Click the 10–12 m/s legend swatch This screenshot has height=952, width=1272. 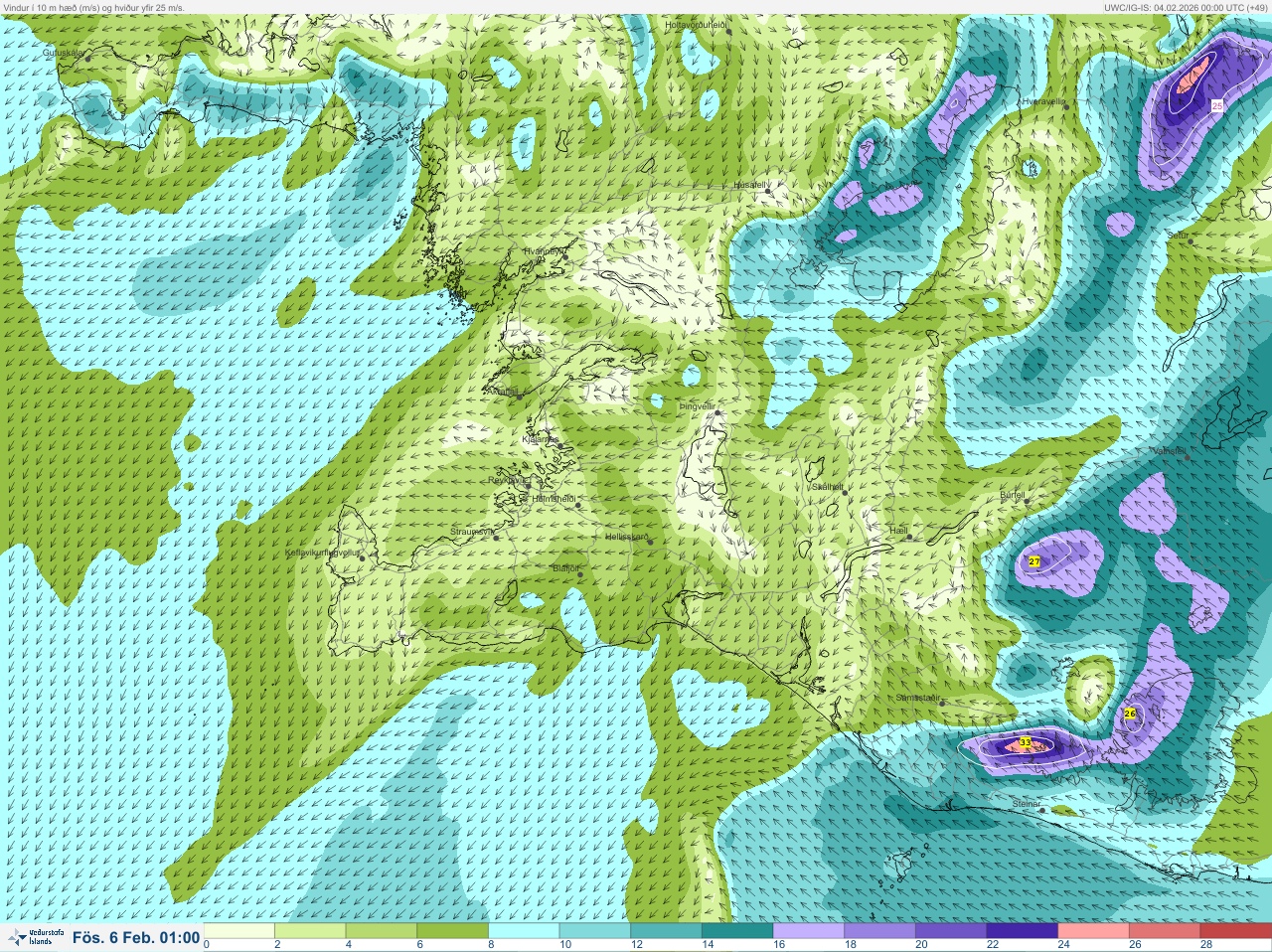596,931
